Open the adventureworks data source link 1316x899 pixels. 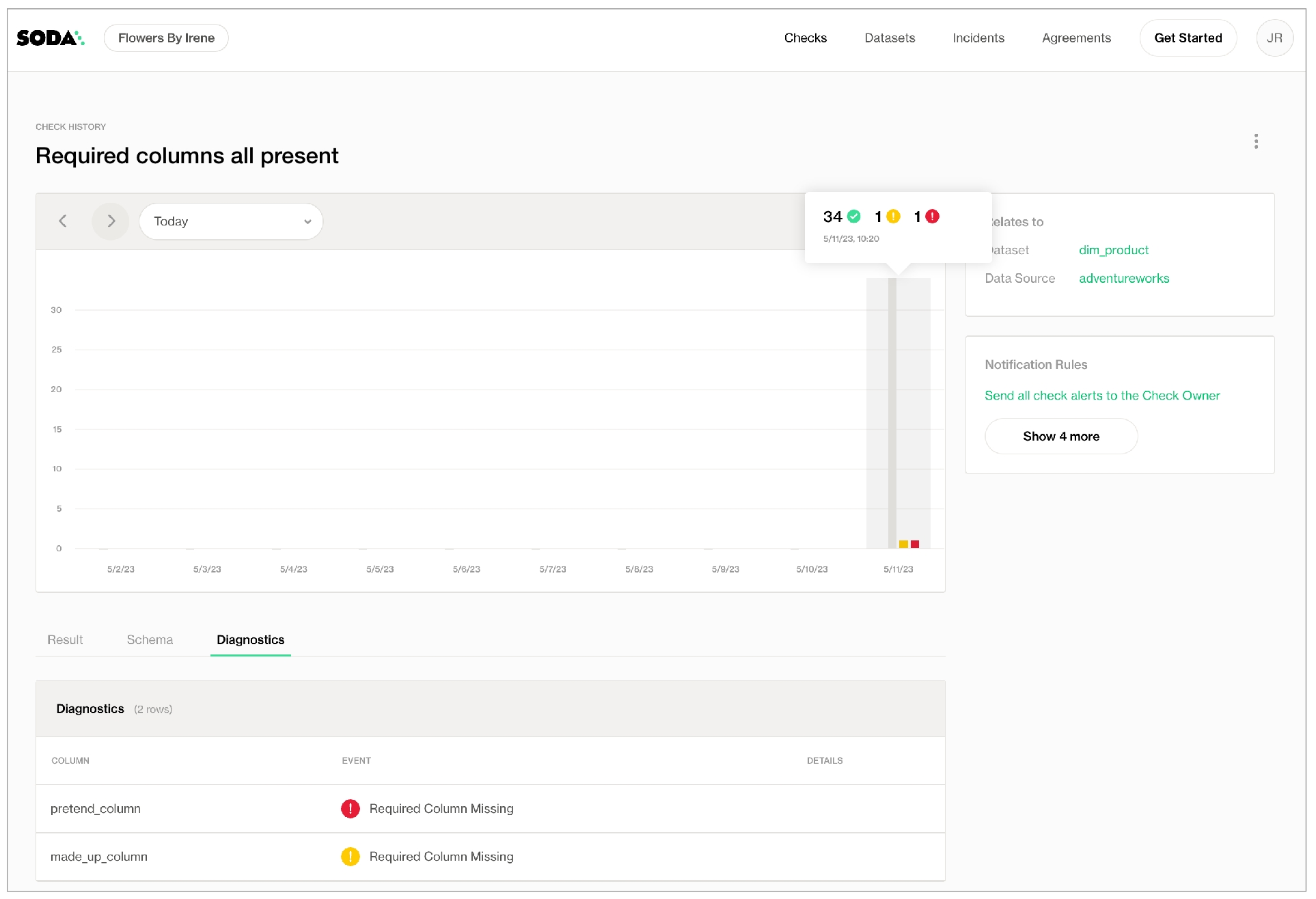pyautogui.click(x=1123, y=279)
